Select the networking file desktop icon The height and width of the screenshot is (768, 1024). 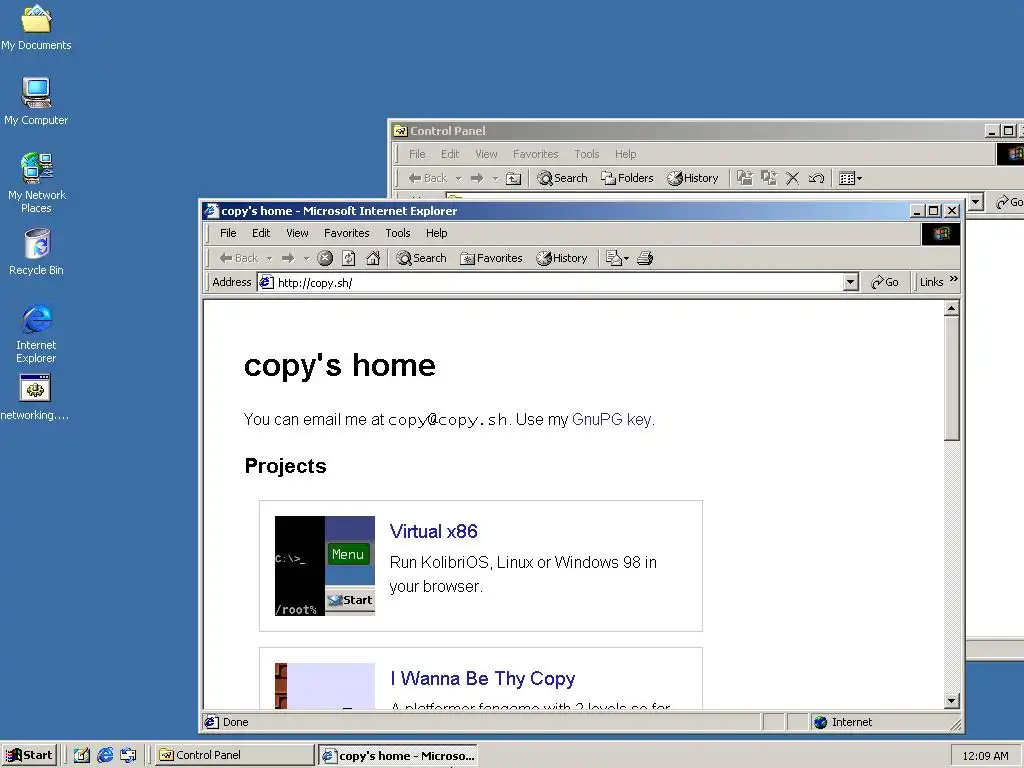pos(35,397)
